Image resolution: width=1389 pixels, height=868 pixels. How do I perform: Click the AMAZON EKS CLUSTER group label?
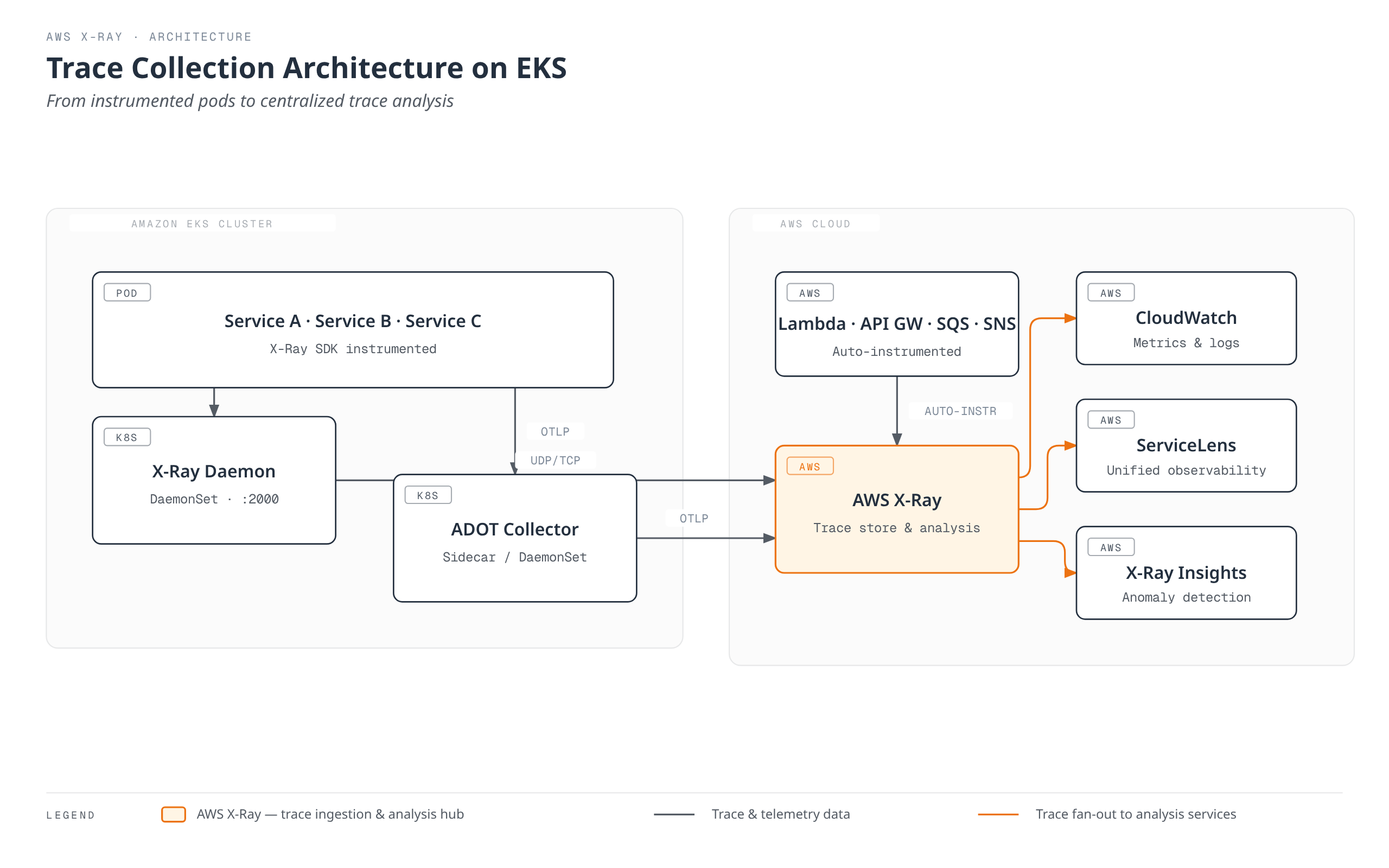point(202,224)
